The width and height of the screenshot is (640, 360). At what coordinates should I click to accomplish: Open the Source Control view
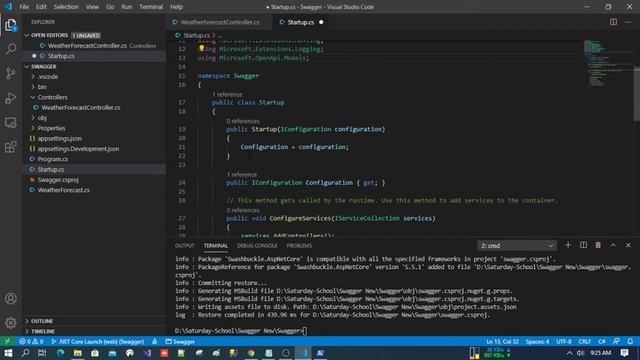click(x=11, y=73)
